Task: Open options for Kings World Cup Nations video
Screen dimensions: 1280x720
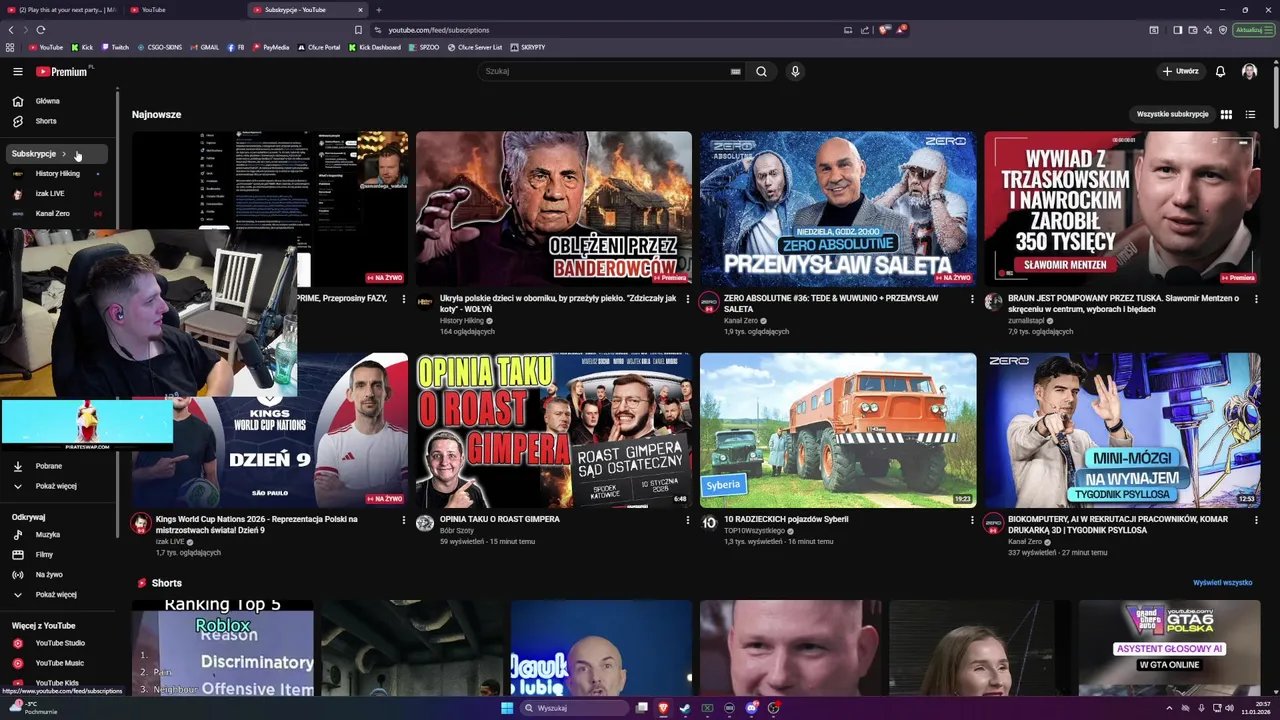Action: coord(403,520)
